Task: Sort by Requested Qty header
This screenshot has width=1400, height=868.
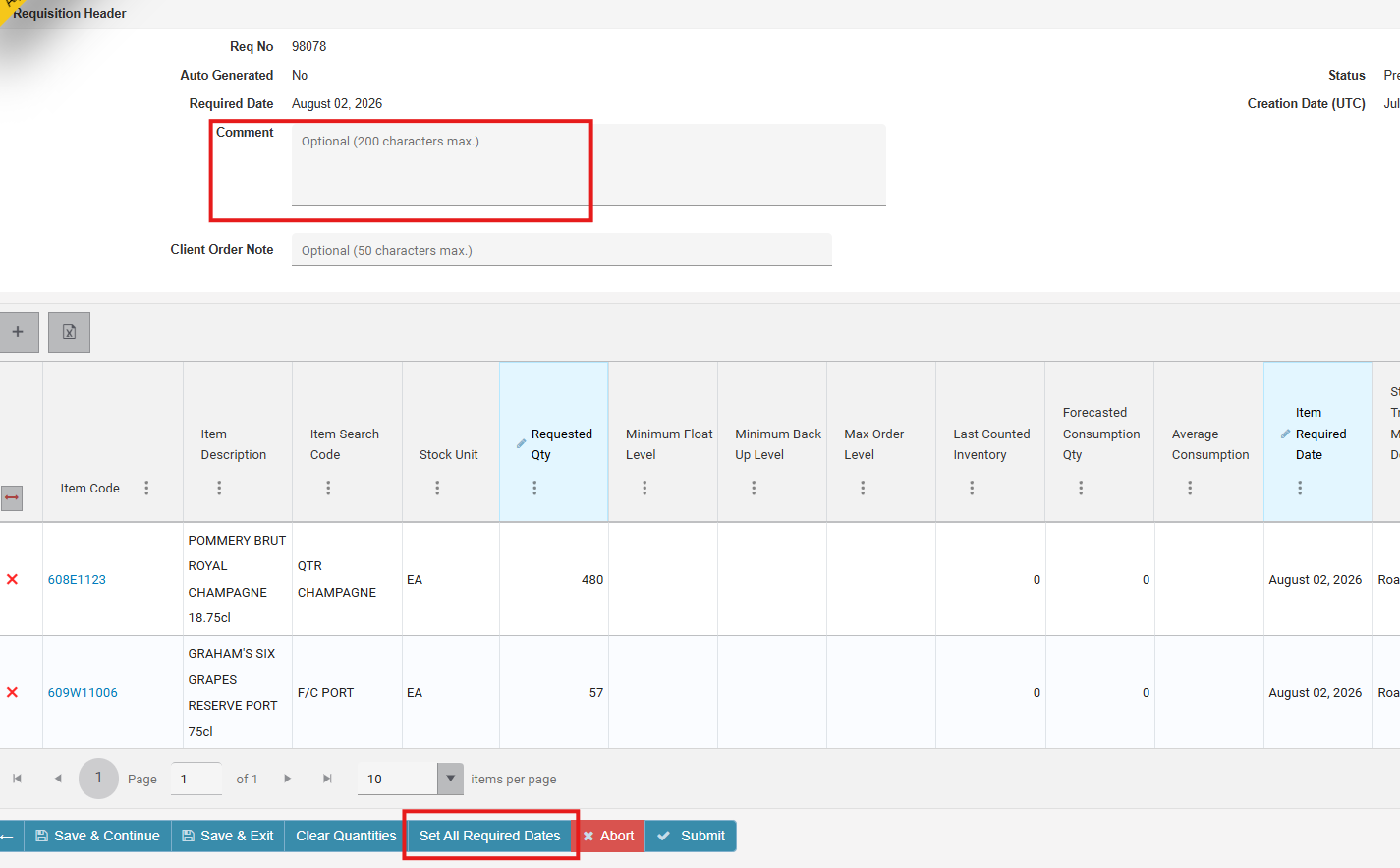Action: [562, 444]
